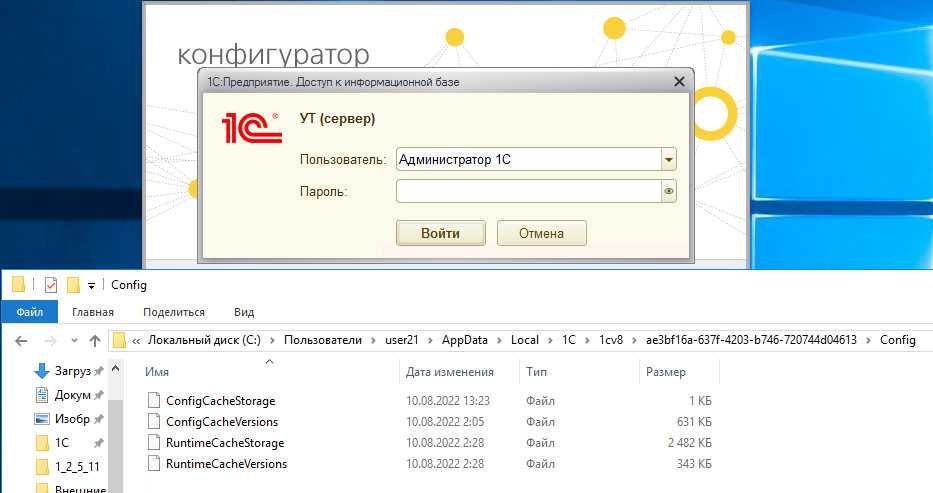933x493 pixels.
Task: Click the Properties checkmark quick access icon
Action: click(51, 285)
